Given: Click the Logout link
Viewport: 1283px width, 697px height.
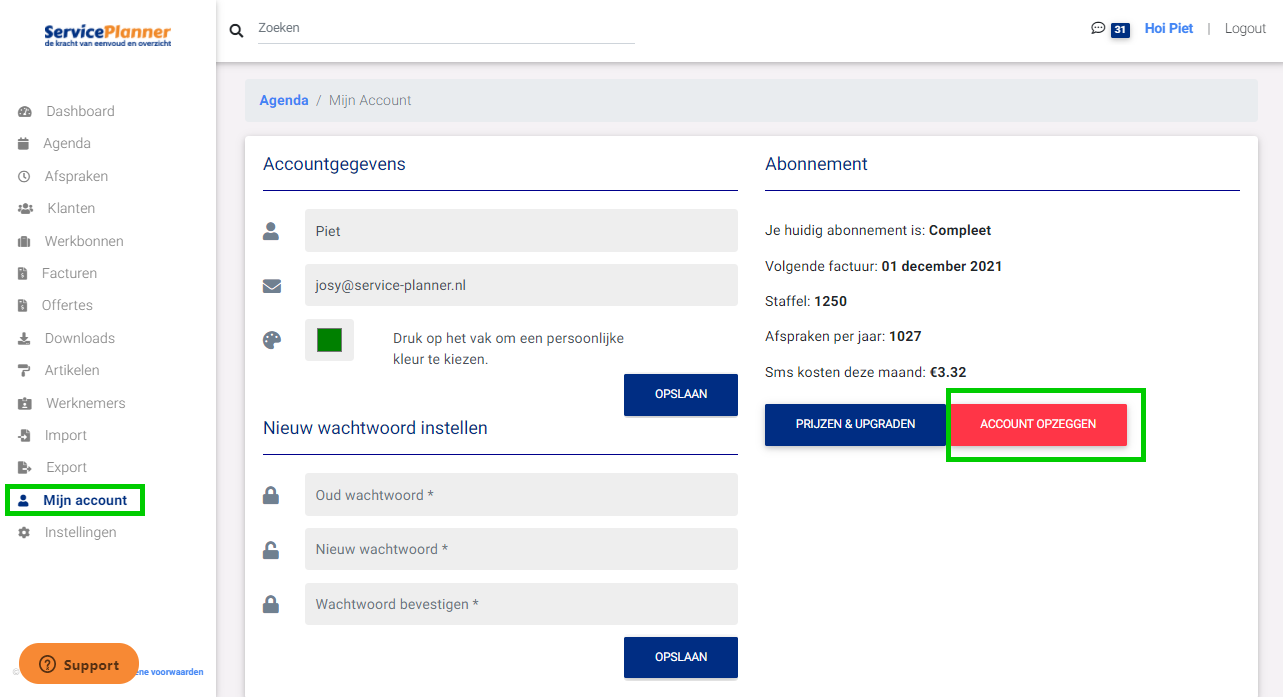Looking at the screenshot, I should tap(1245, 28).
